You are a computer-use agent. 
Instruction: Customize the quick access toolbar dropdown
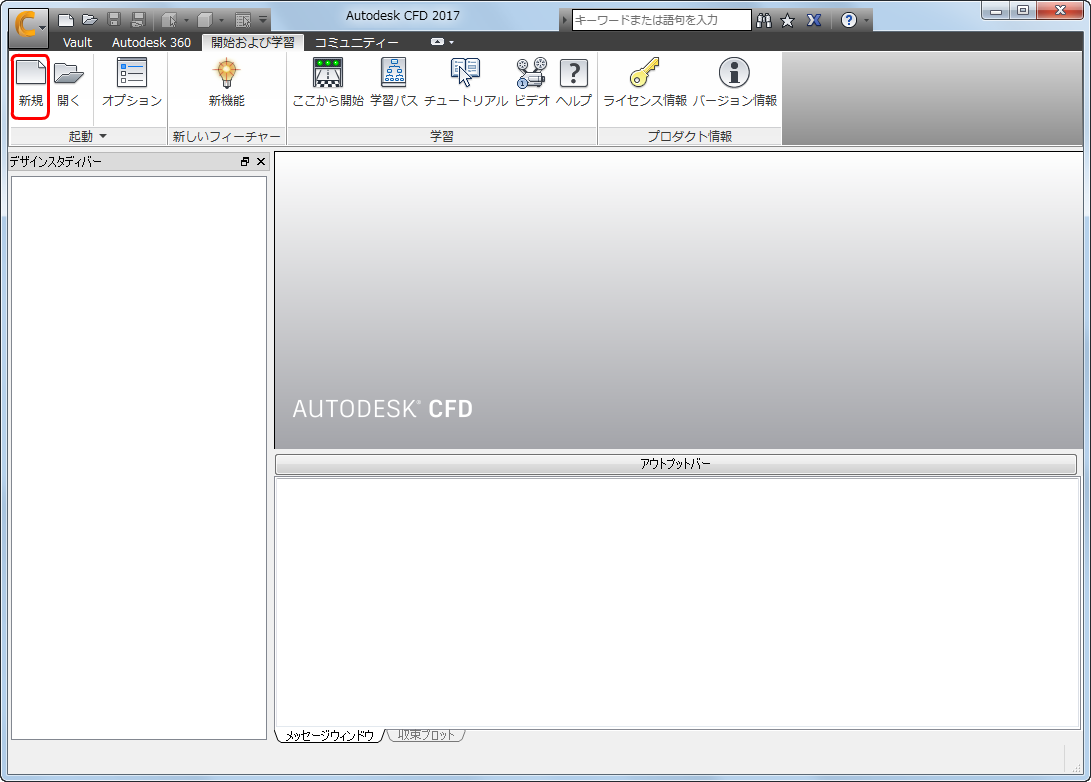(263, 20)
